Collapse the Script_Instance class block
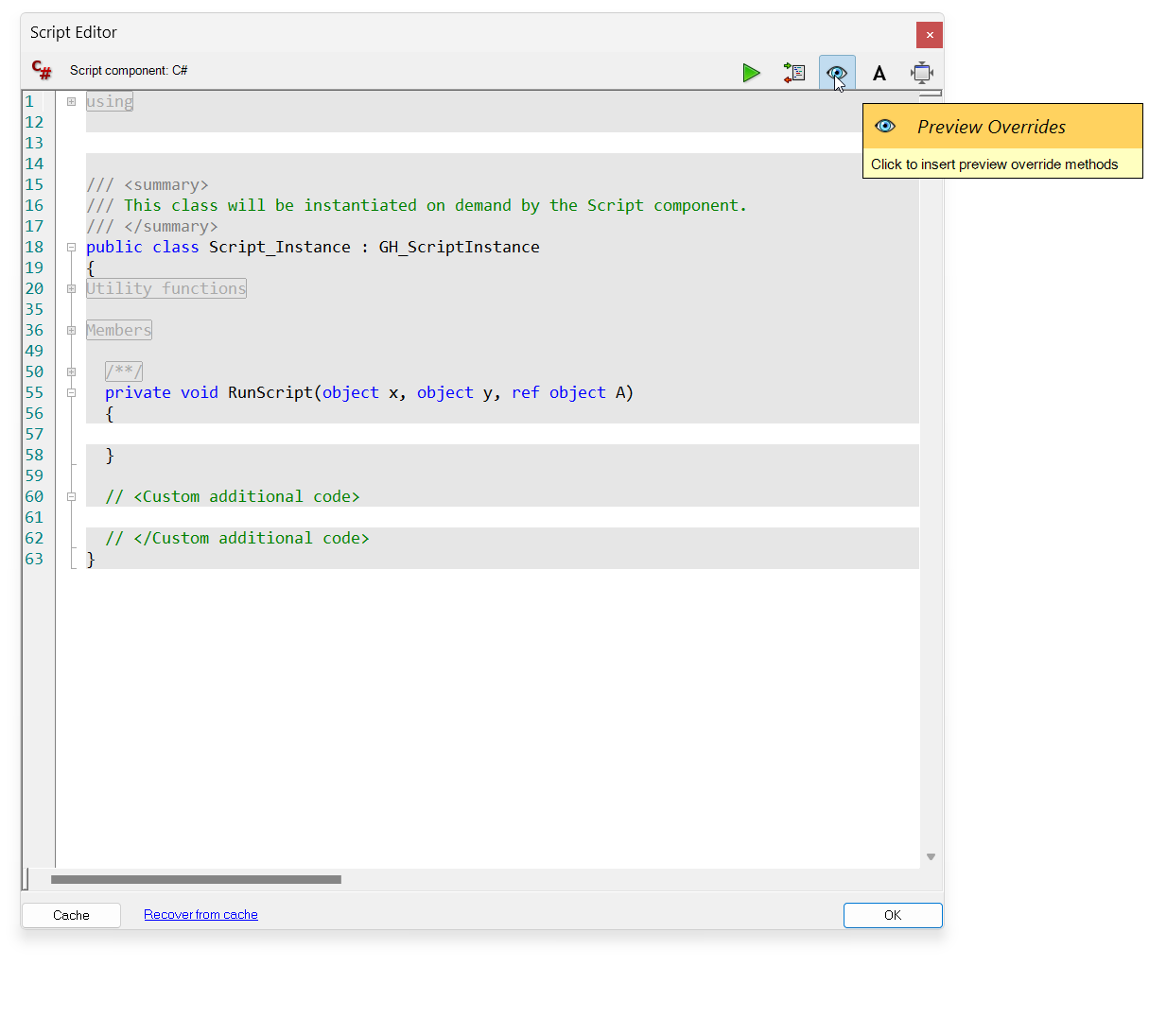1149x1036 pixels. point(71,247)
